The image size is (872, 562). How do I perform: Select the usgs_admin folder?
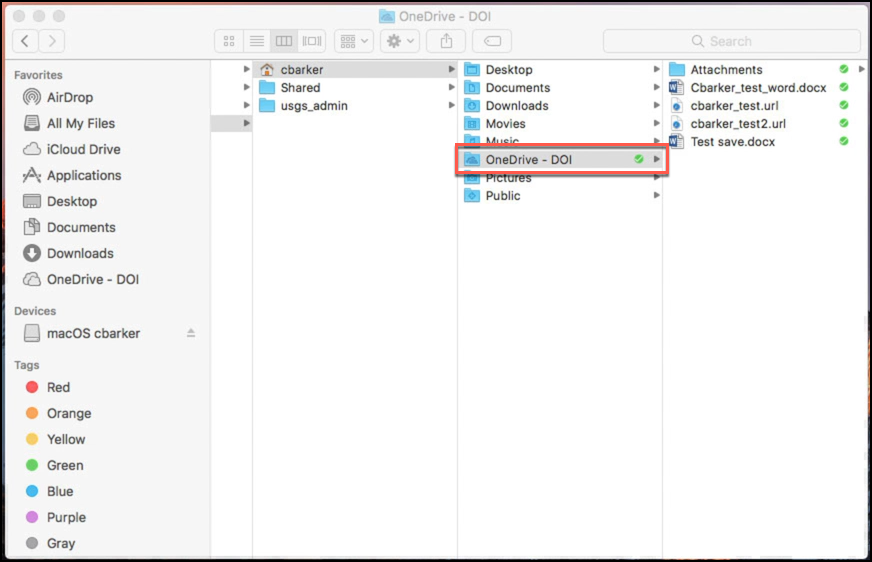click(x=355, y=106)
